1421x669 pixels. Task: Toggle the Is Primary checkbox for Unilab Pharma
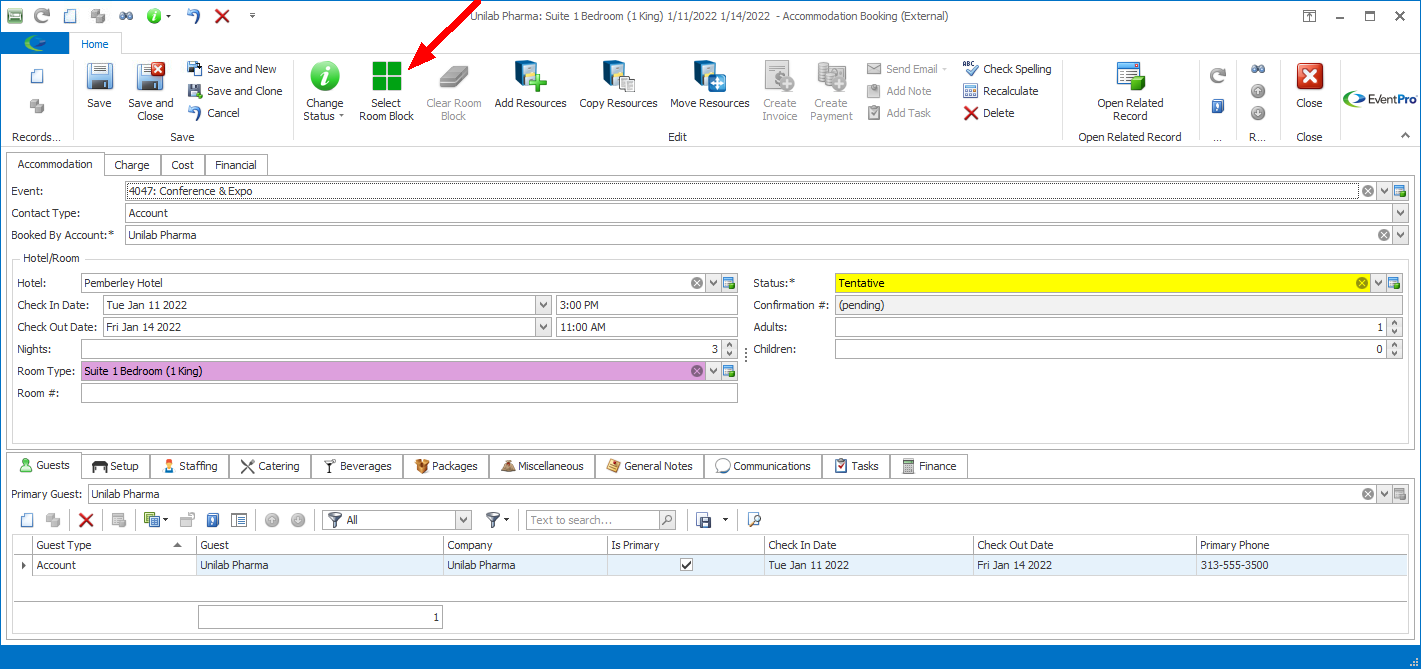pyautogui.click(x=686, y=565)
